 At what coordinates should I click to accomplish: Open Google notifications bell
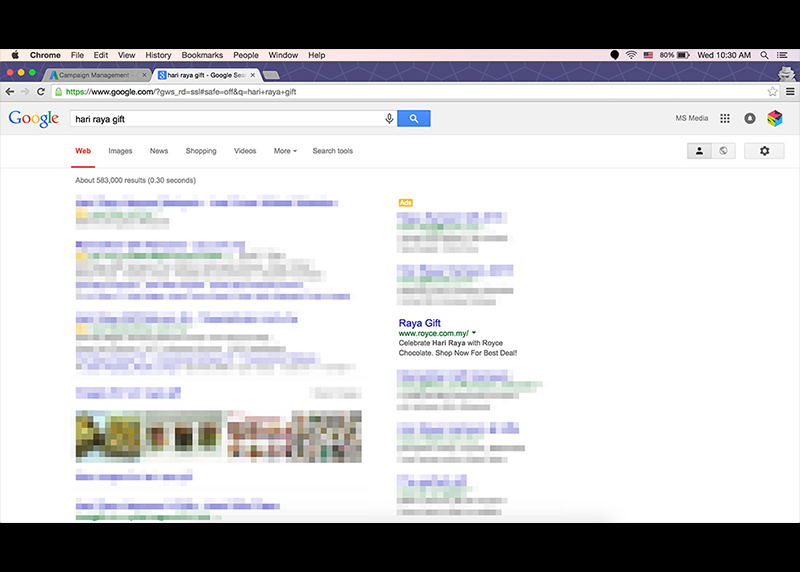tap(750, 118)
